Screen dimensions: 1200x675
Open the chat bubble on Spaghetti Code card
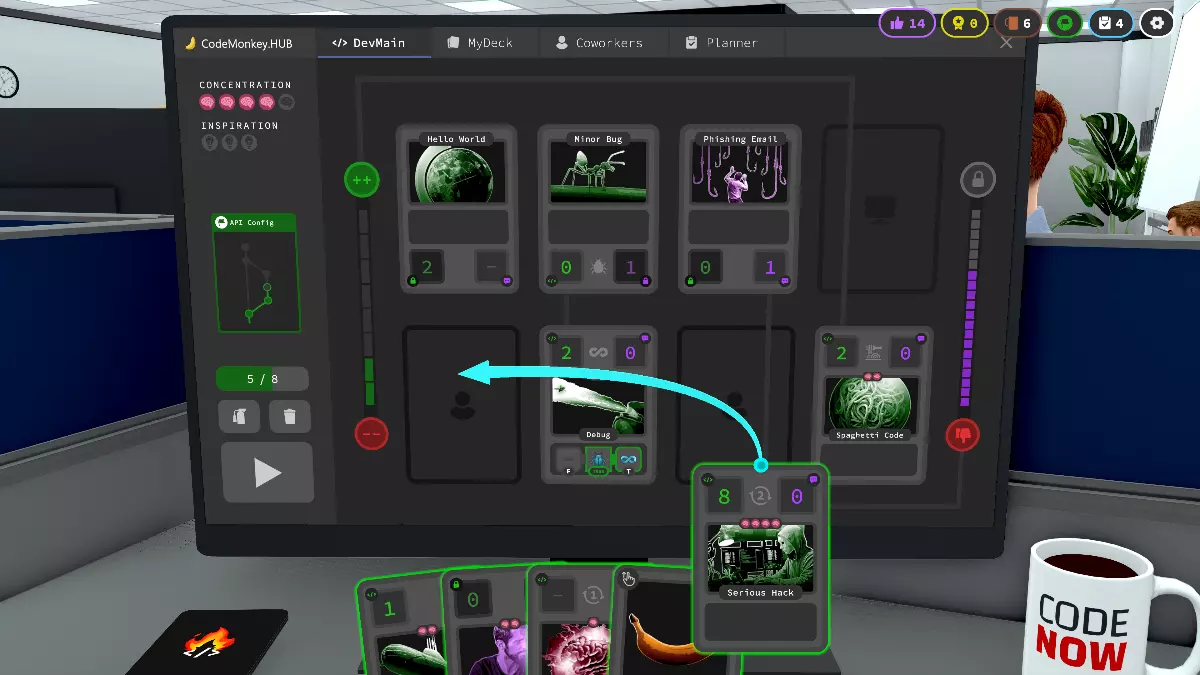pos(921,340)
